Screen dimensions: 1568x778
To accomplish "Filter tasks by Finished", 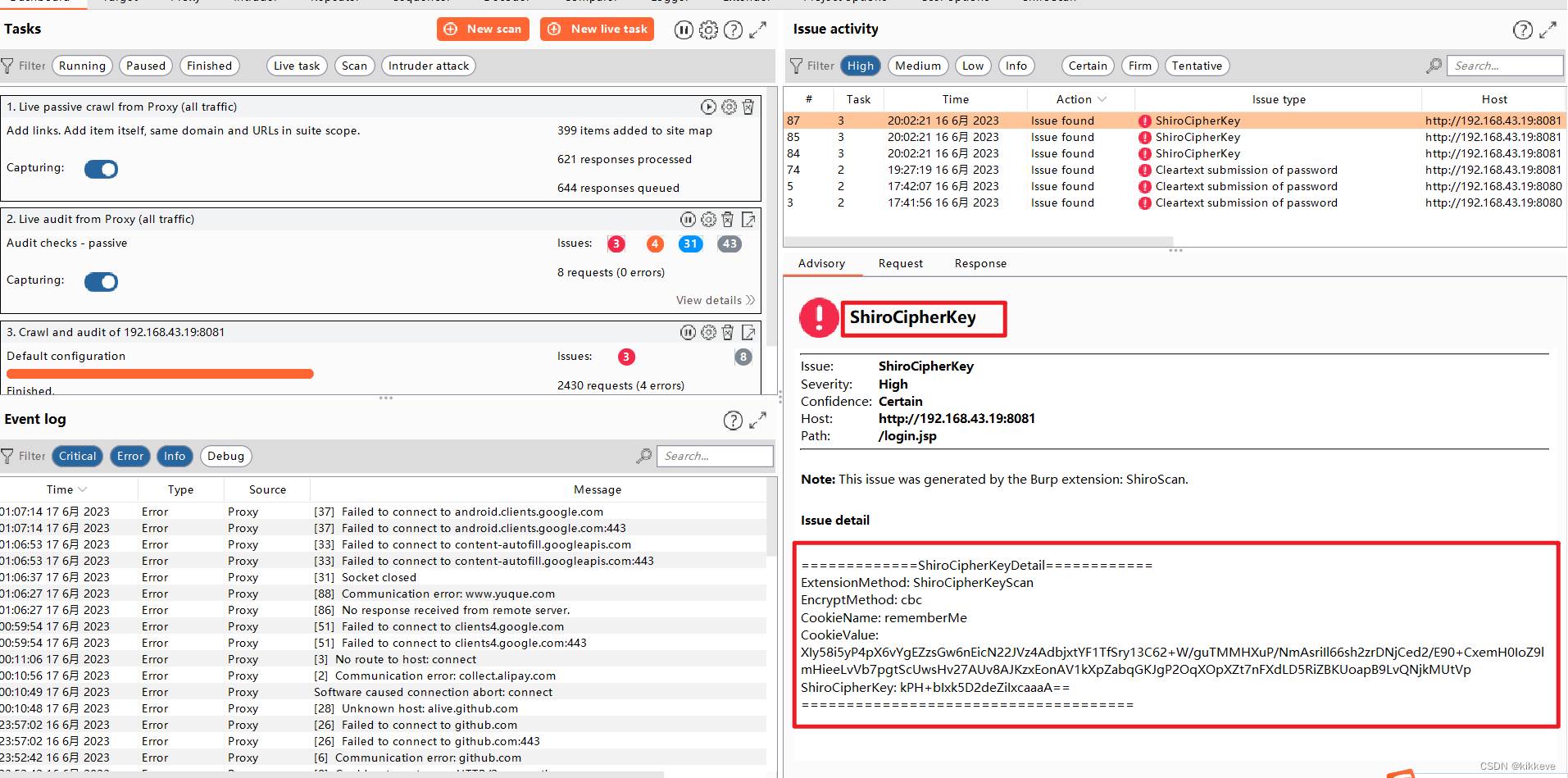I will [209, 66].
